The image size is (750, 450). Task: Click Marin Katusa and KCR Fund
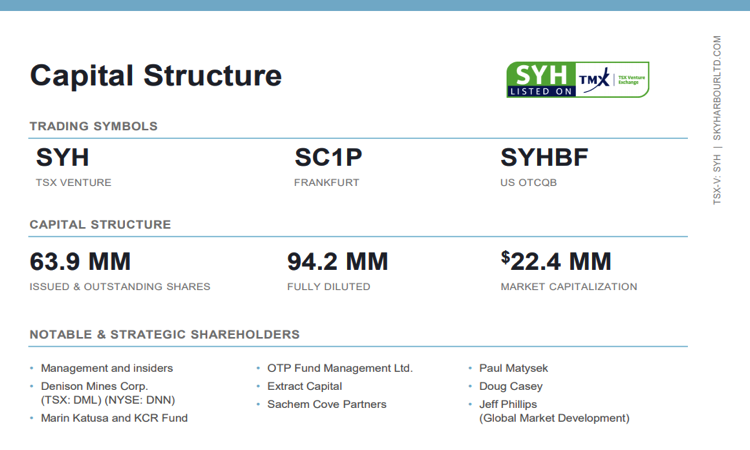click(x=114, y=418)
